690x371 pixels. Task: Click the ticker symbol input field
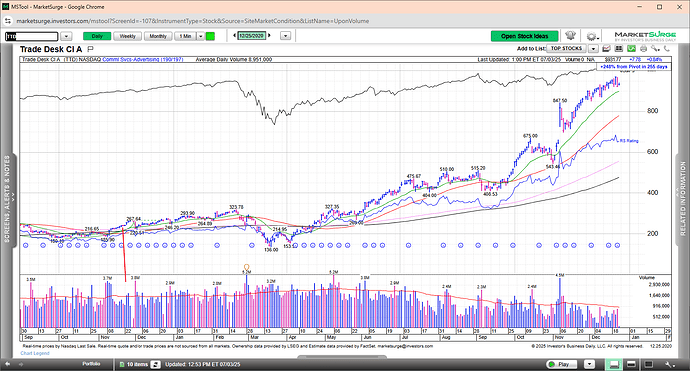pos(32,37)
